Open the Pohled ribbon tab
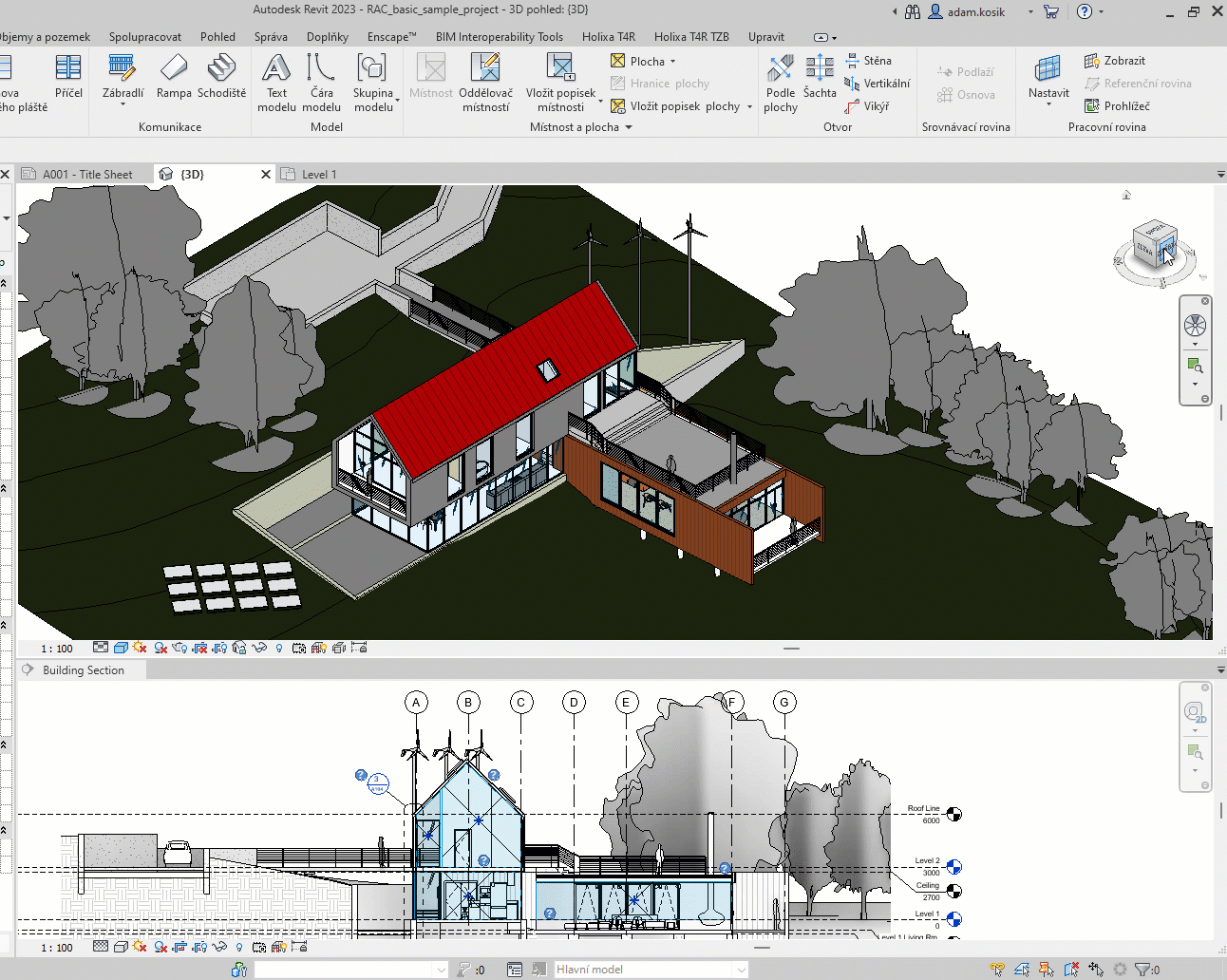Viewport: 1227px width, 980px height. click(x=217, y=37)
